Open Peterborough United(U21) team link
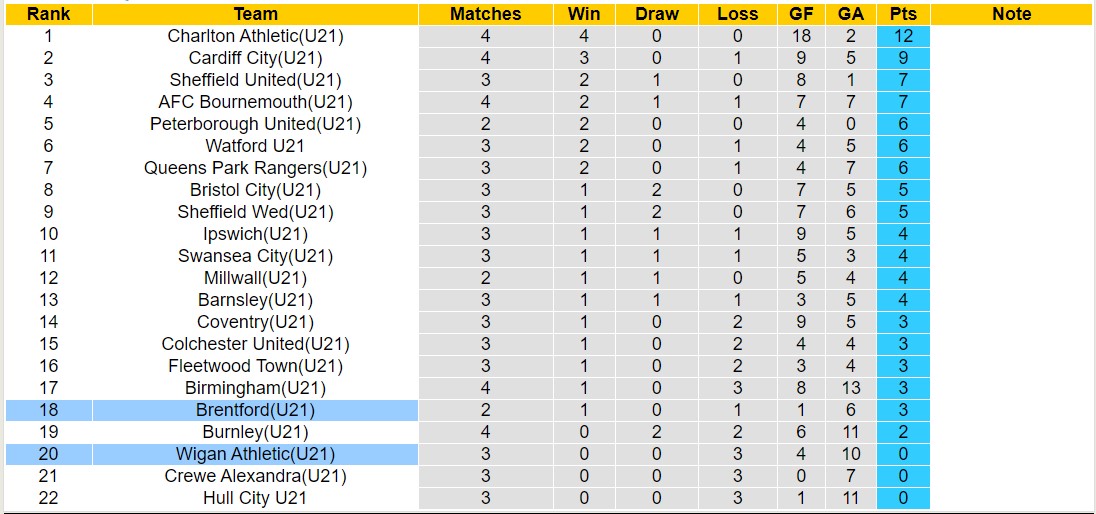The height and width of the screenshot is (514, 1096). (255, 124)
